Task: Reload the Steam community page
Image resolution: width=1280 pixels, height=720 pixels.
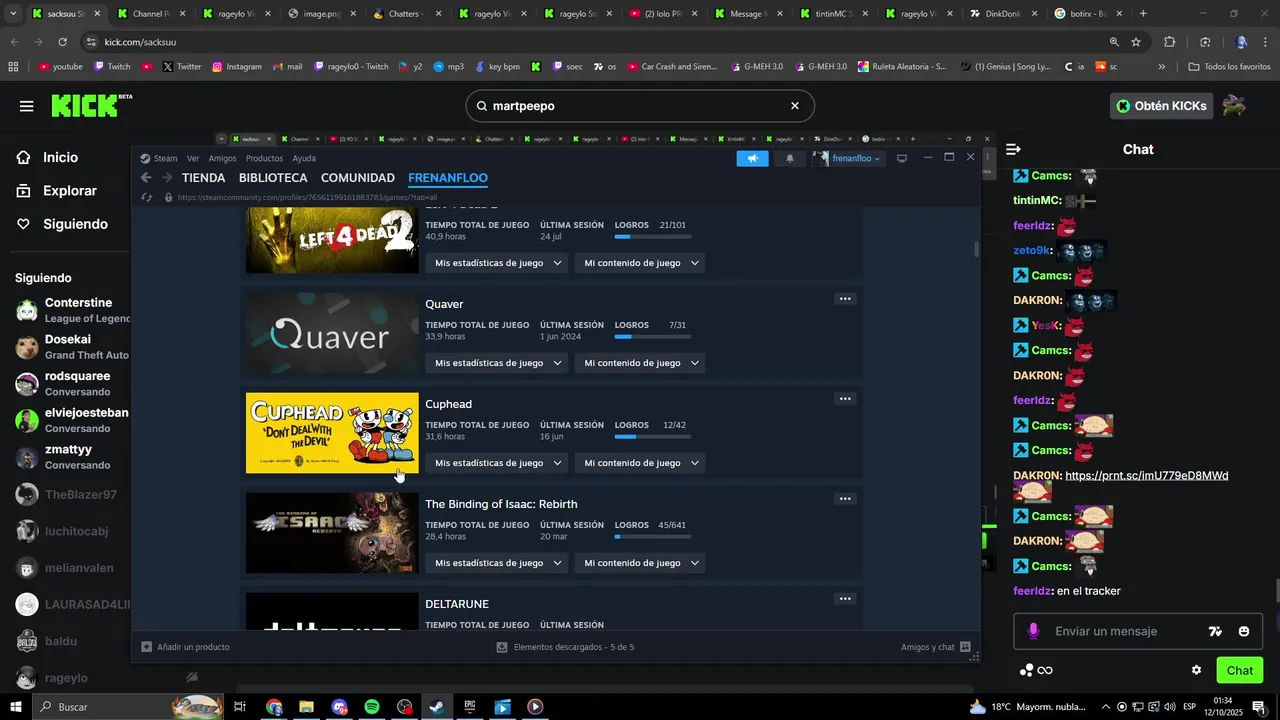Action: point(146,197)
